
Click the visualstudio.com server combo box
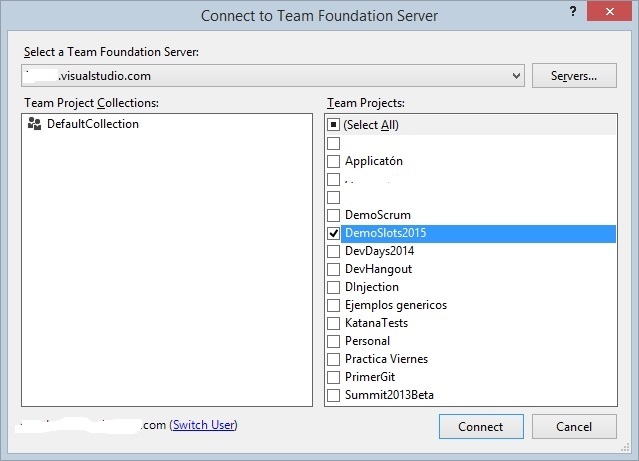pos(273,76)
